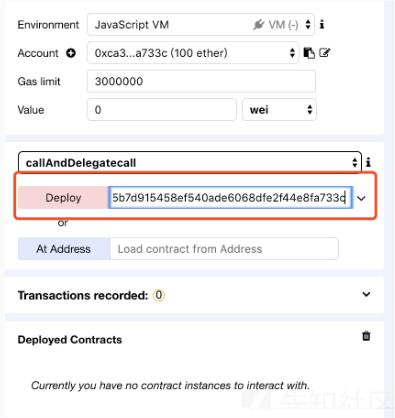Image resolution: width=395 pixels, height=418 pixels.
Task: Open the Account selection dropdown
Action: (193, 53)
